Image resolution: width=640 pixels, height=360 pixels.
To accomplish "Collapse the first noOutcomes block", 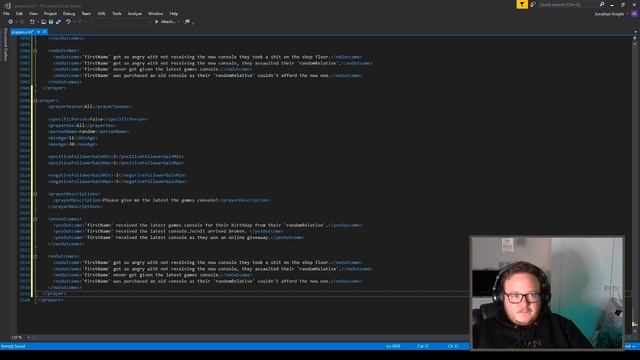I will [x=35, y=51].
